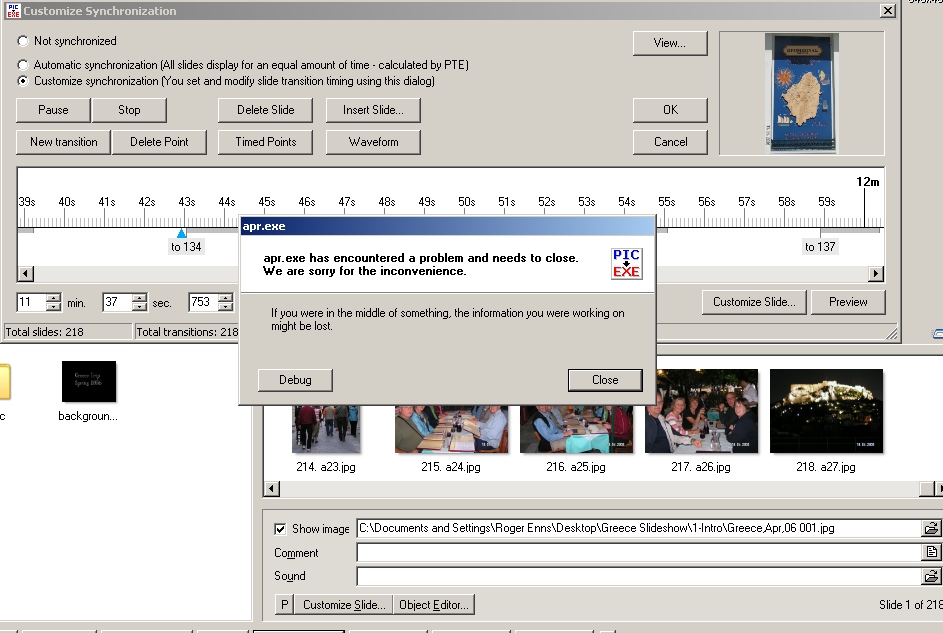Click the milliseconds field showing 753

point(203,302)
